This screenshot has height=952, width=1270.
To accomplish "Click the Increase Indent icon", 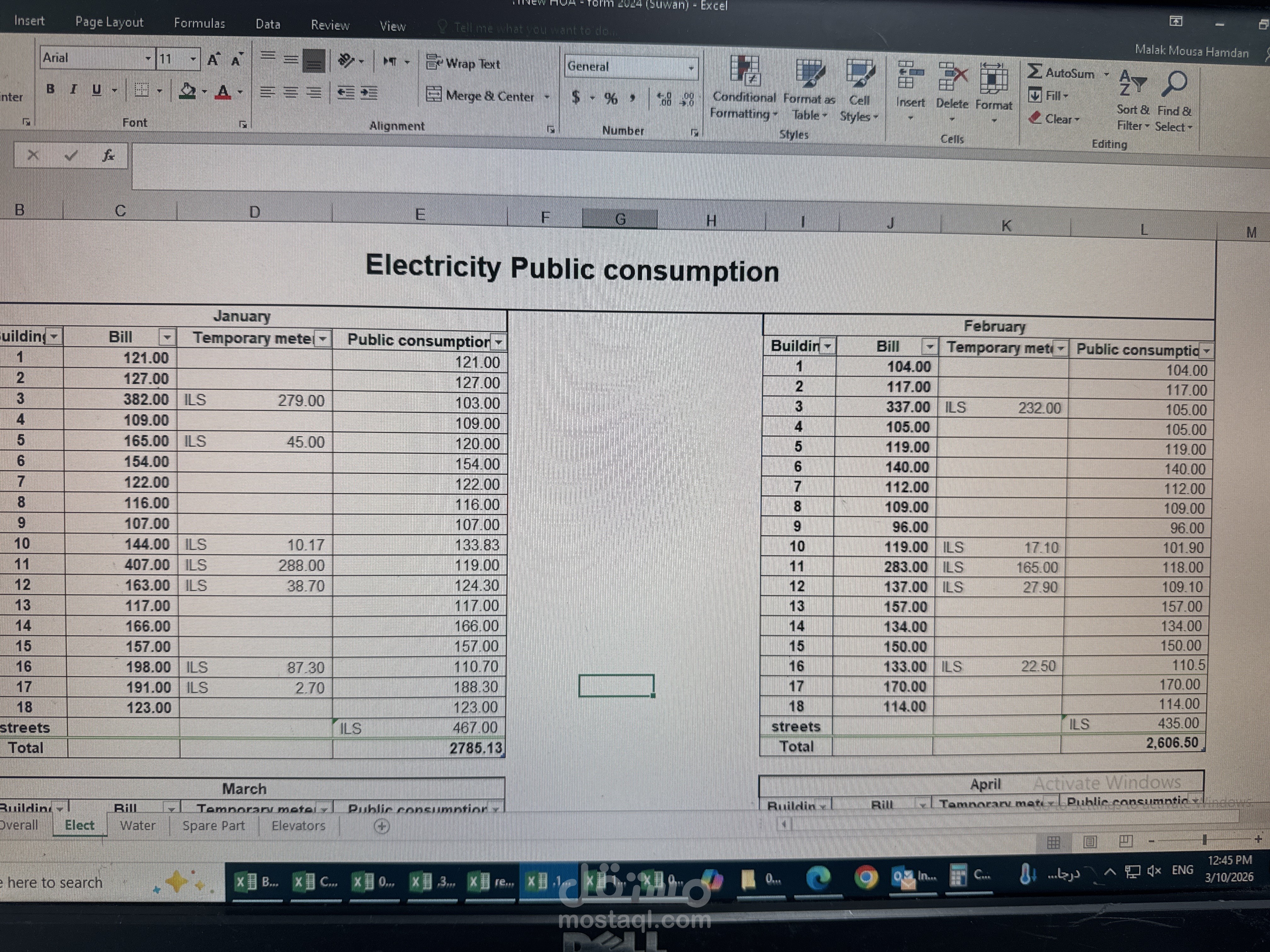I will (x=369, y=93).
